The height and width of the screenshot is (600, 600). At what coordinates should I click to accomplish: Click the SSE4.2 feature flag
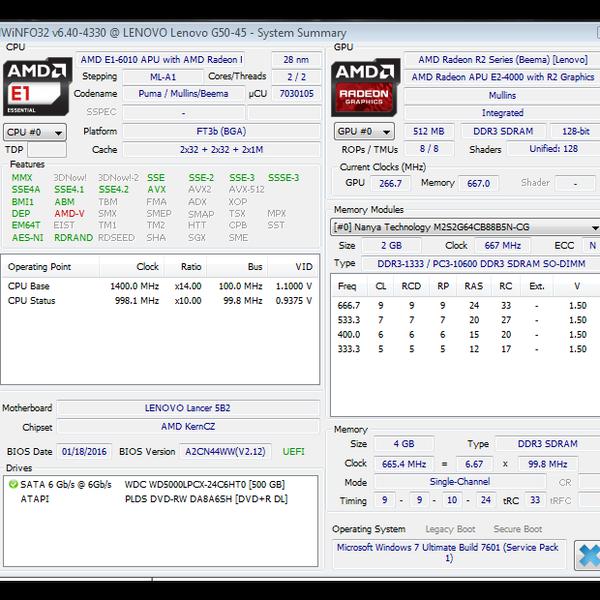114,189
